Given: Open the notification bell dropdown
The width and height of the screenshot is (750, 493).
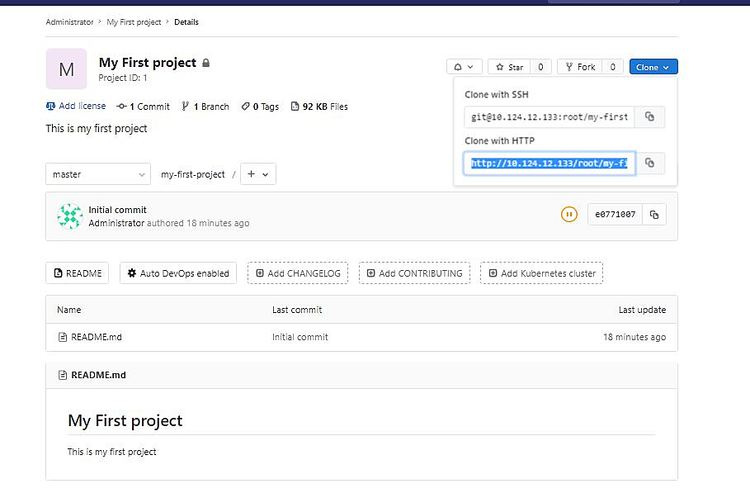Looking at the screenshot, I should coord(463,67).
